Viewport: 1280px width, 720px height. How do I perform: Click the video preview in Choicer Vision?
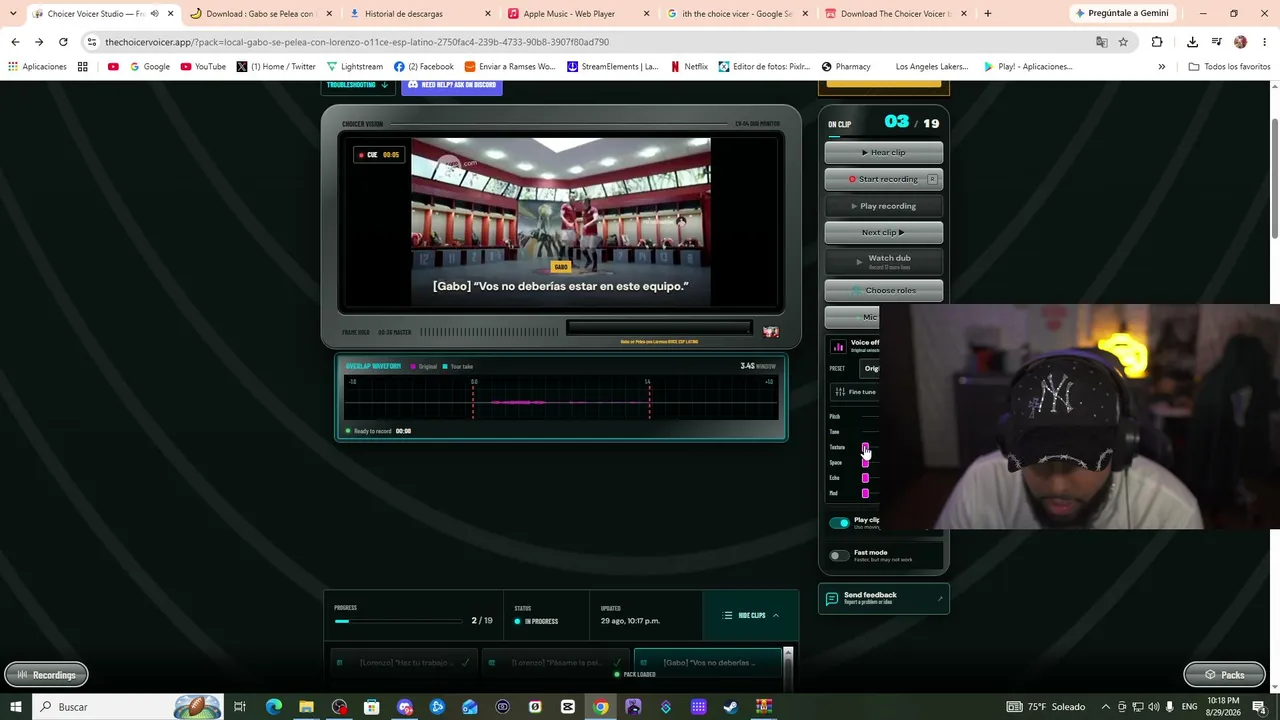[x=561, y=221]
